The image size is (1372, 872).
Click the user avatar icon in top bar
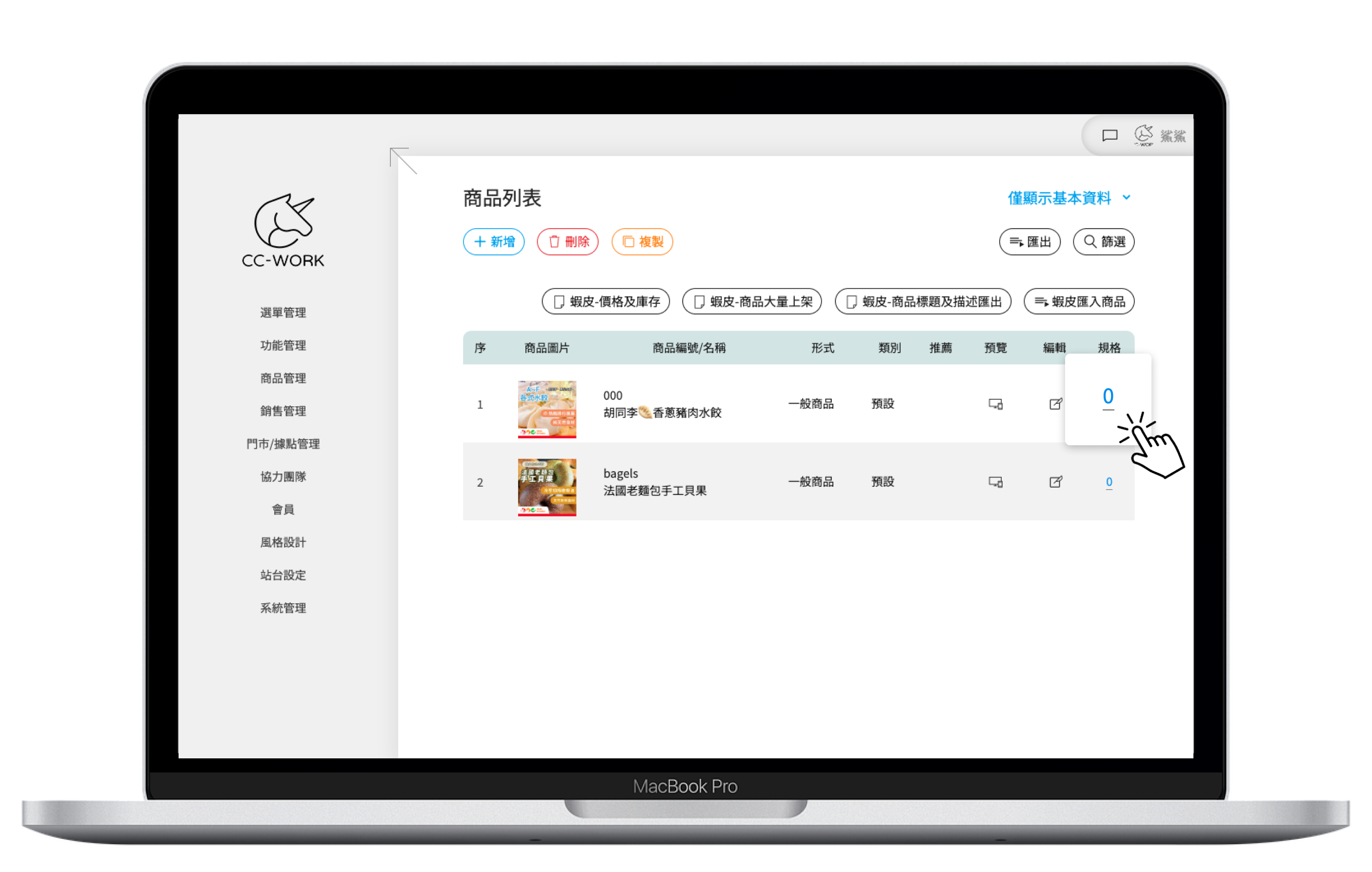point(1143,136)
